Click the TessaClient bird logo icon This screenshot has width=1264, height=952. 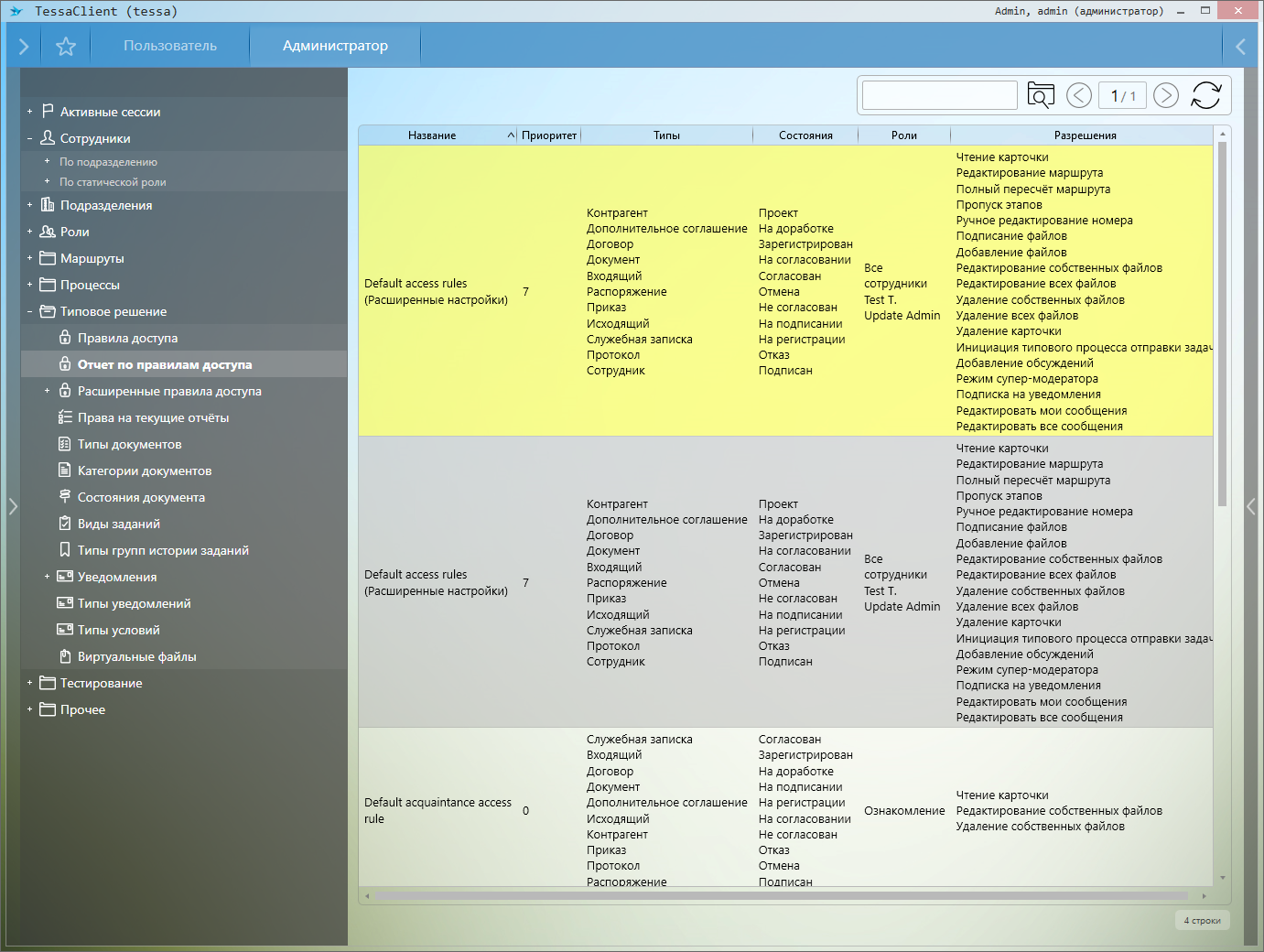[x=16, y=11]
